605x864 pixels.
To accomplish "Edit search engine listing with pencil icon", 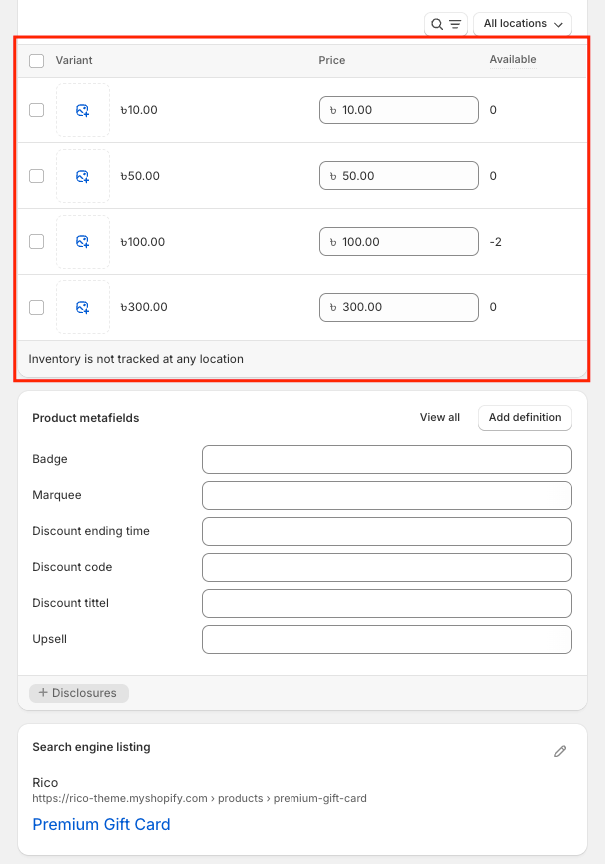I will point(560,751).
